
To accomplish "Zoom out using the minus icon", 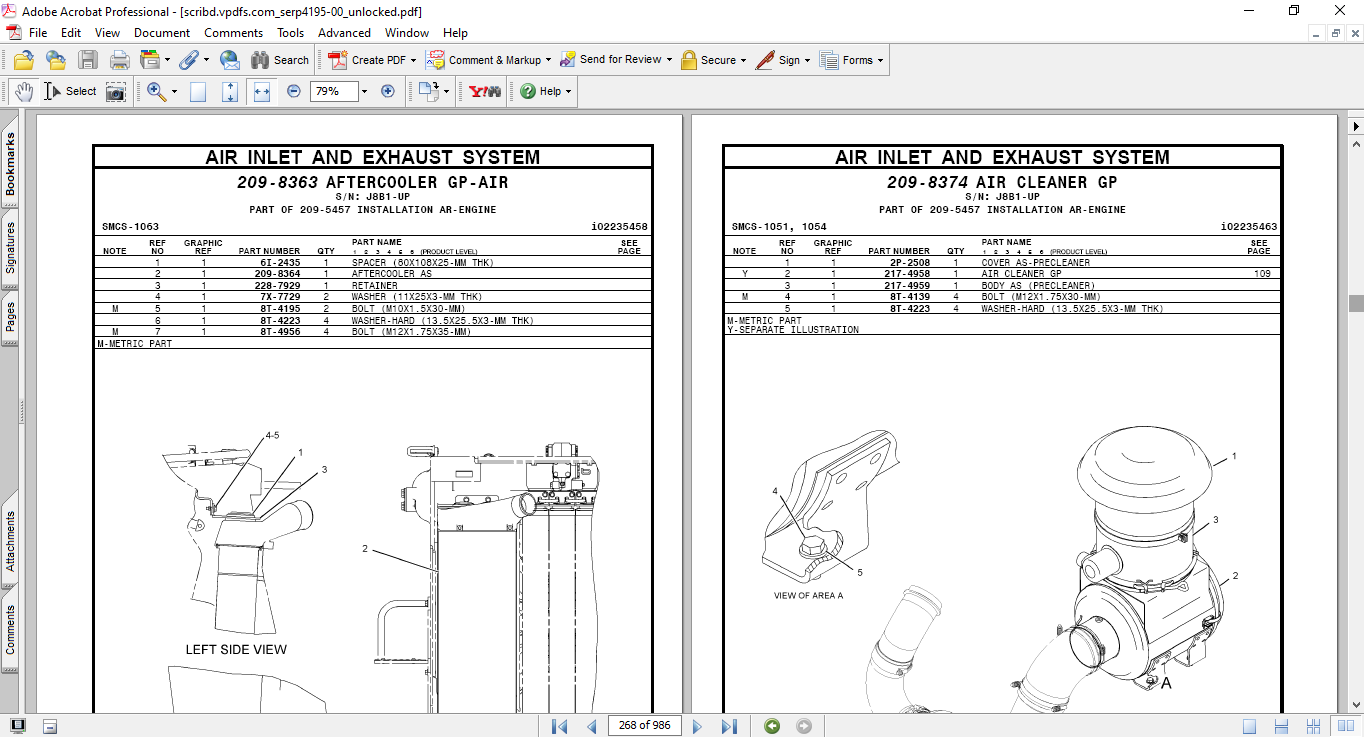I will click(x=293, y=91).
